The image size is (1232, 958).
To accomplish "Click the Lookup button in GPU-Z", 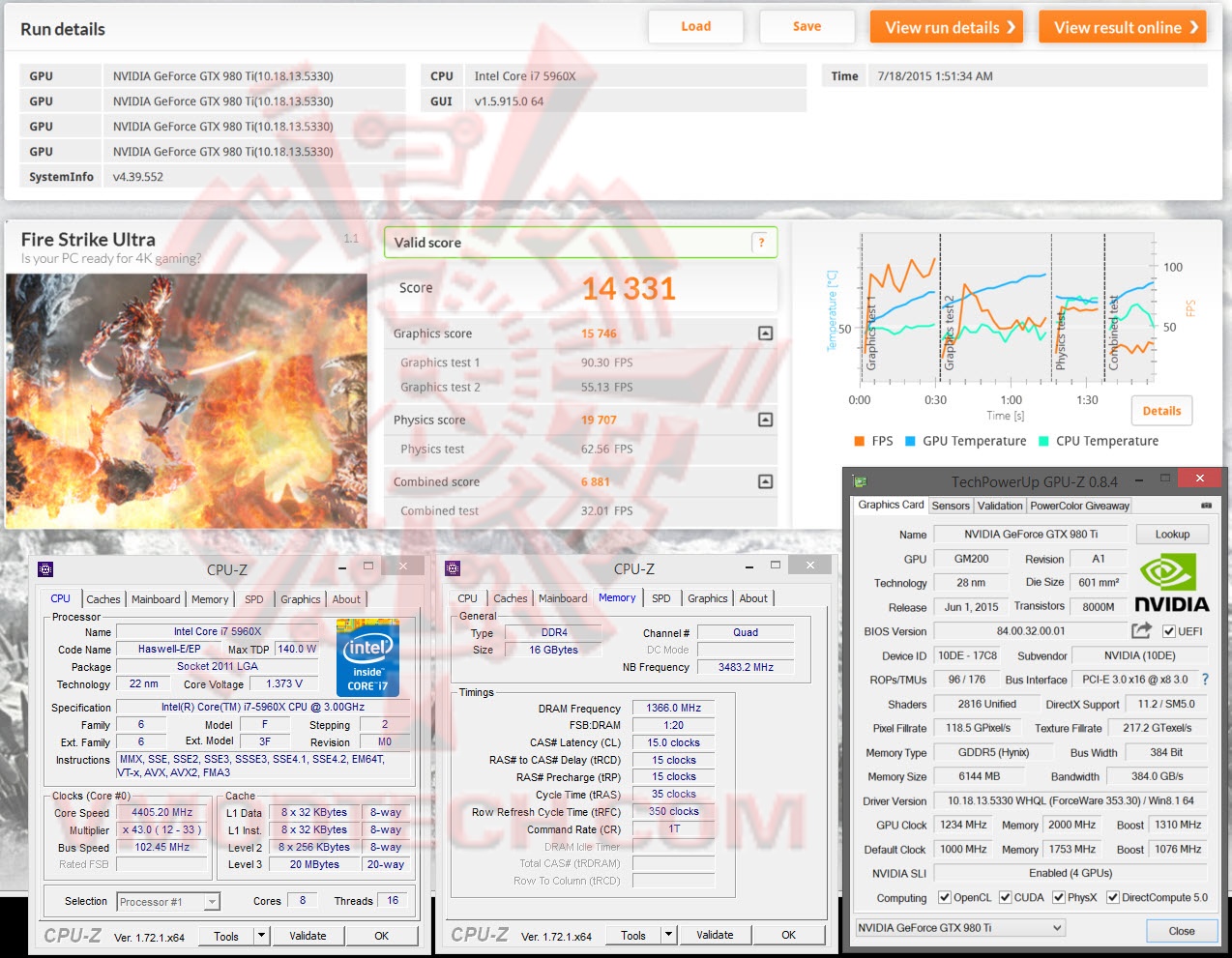I will coord(1172,535).
